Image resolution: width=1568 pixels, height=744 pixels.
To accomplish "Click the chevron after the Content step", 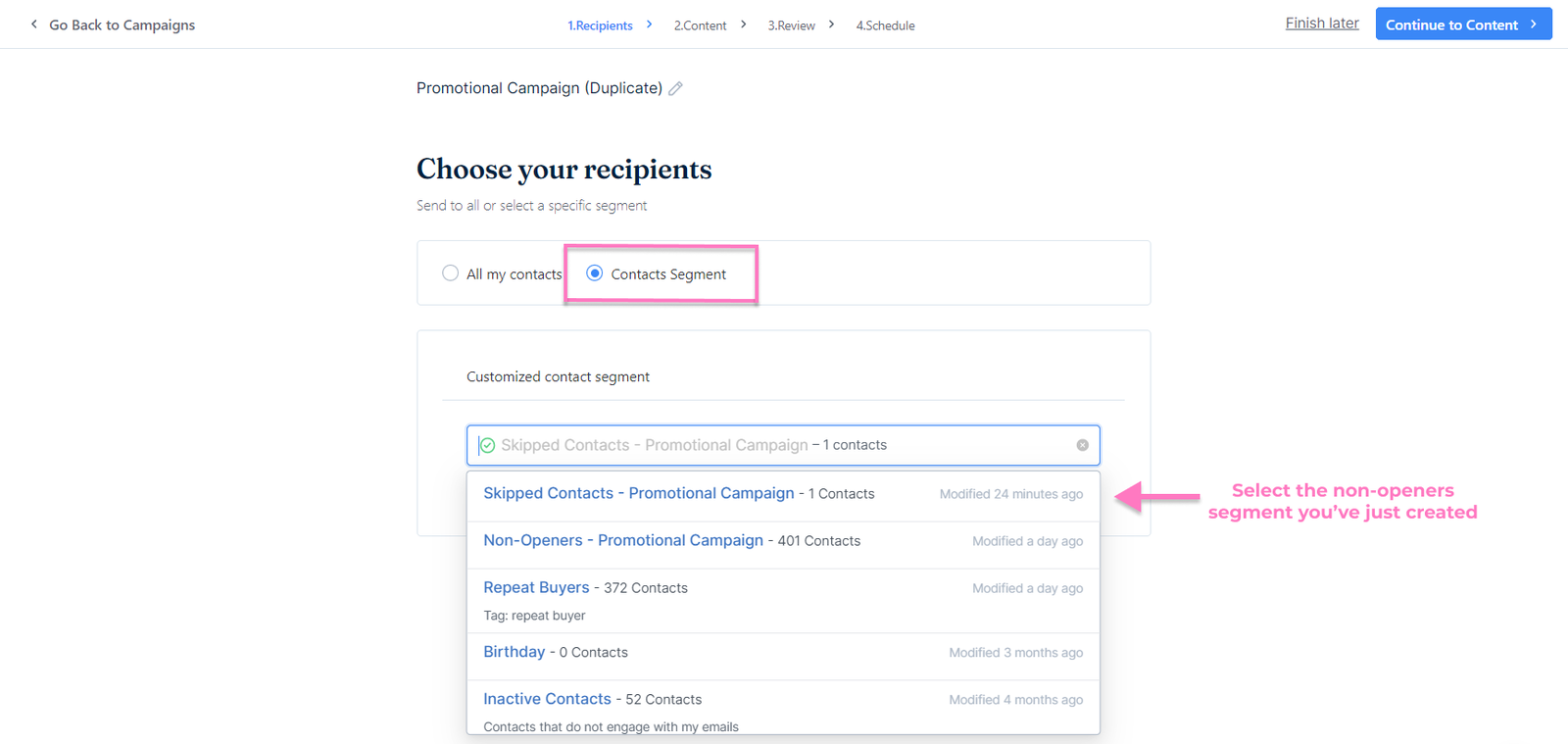I will pos(743,25).
